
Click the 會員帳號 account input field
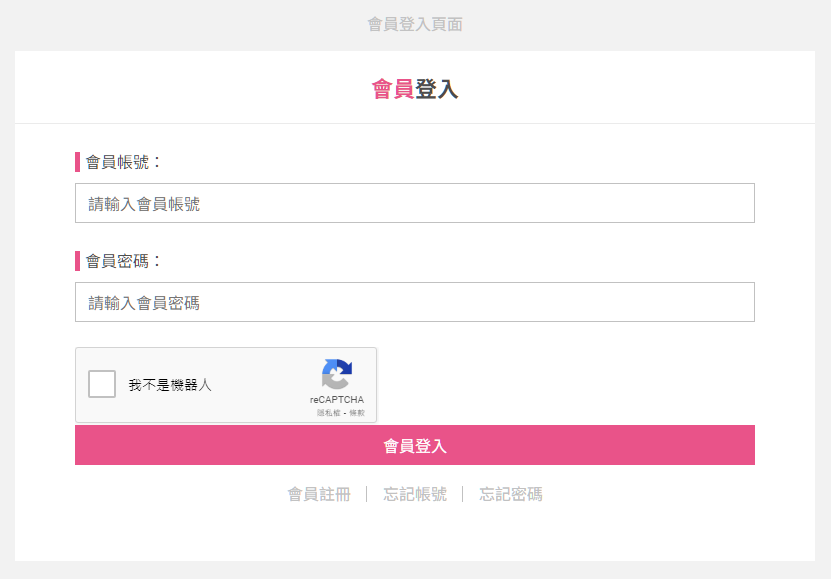point(414,203)
